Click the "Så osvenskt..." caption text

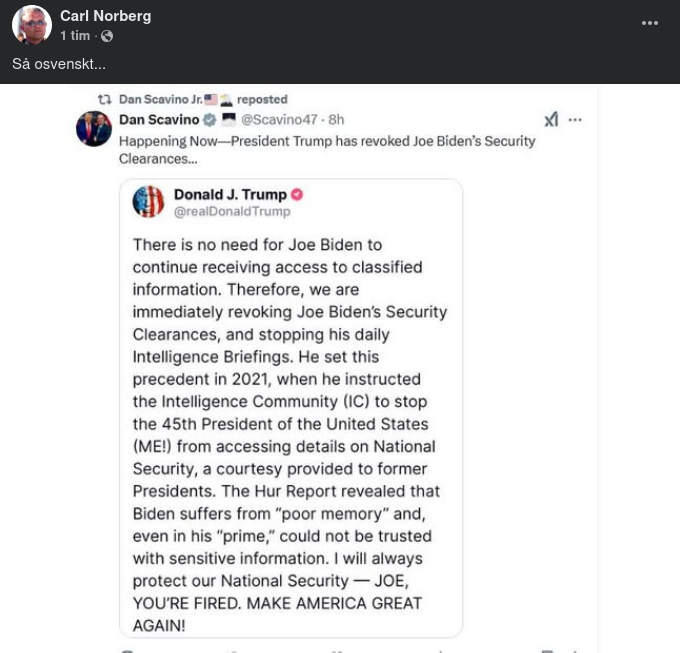tap(59, 64)
